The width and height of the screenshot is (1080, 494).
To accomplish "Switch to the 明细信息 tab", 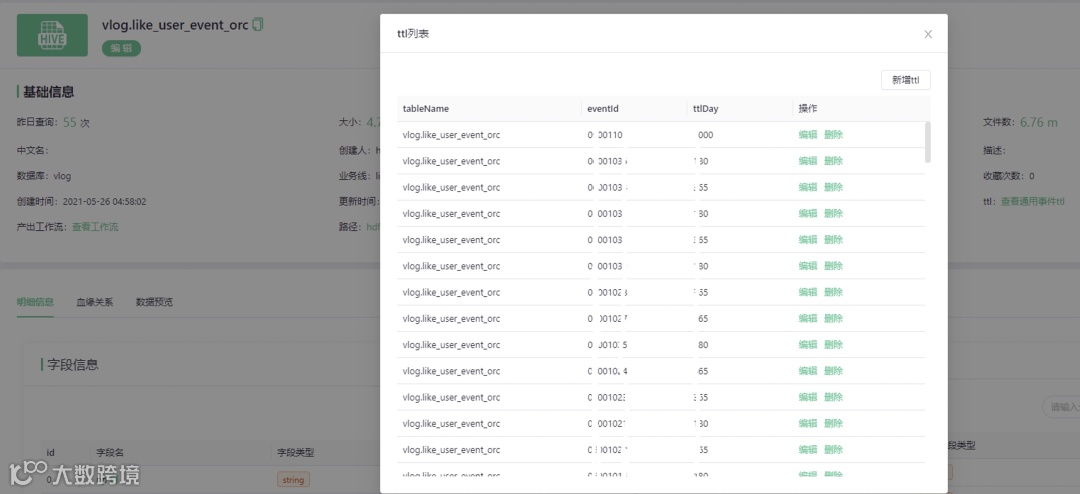I will tap(35, 302).
